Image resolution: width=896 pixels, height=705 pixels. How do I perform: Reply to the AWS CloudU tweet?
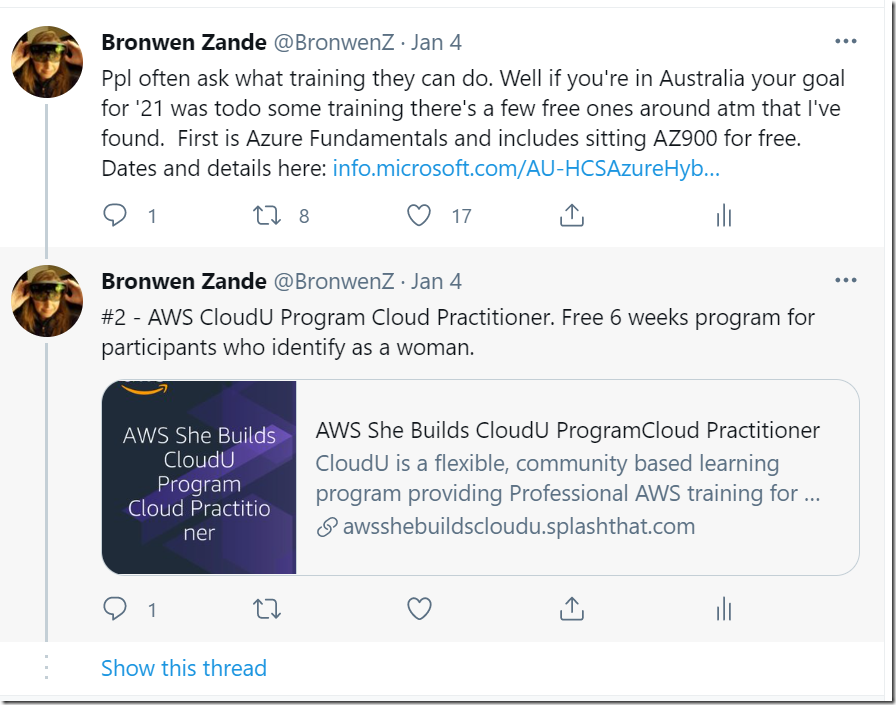coord(115,609)
